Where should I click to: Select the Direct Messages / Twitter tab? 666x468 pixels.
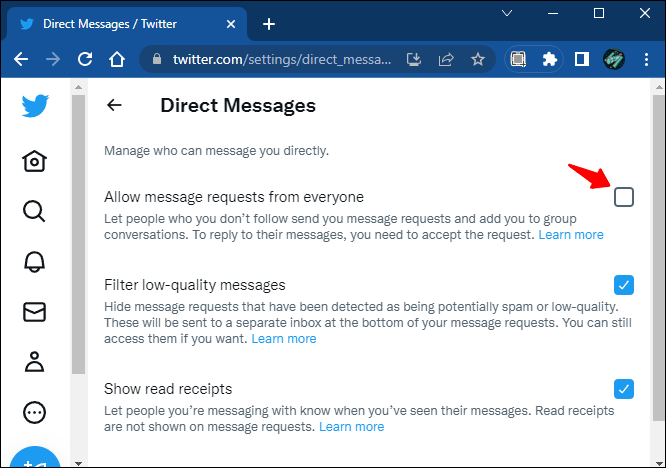pyautogui.click(x=125, y=24)
